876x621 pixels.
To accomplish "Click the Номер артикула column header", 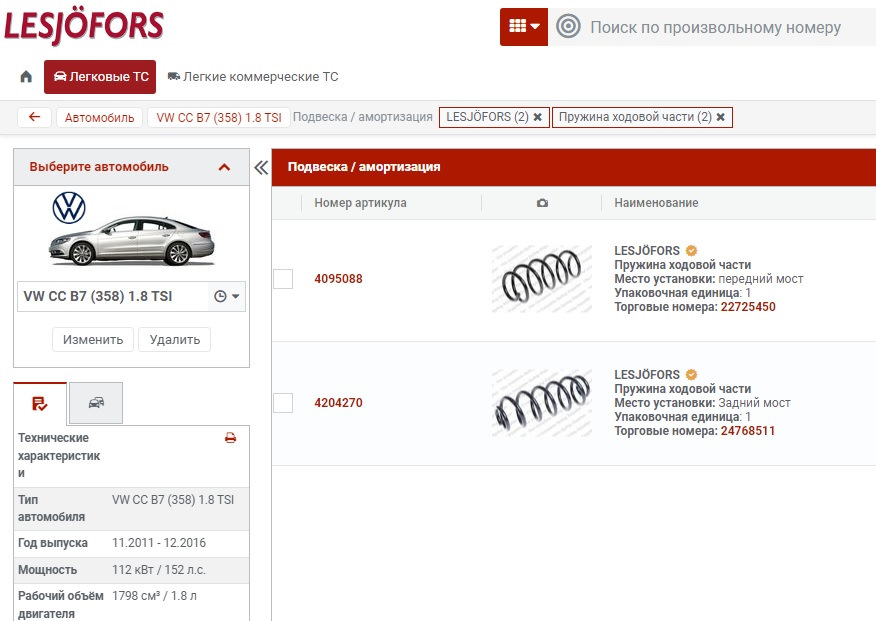I will [x=360, y=203].
